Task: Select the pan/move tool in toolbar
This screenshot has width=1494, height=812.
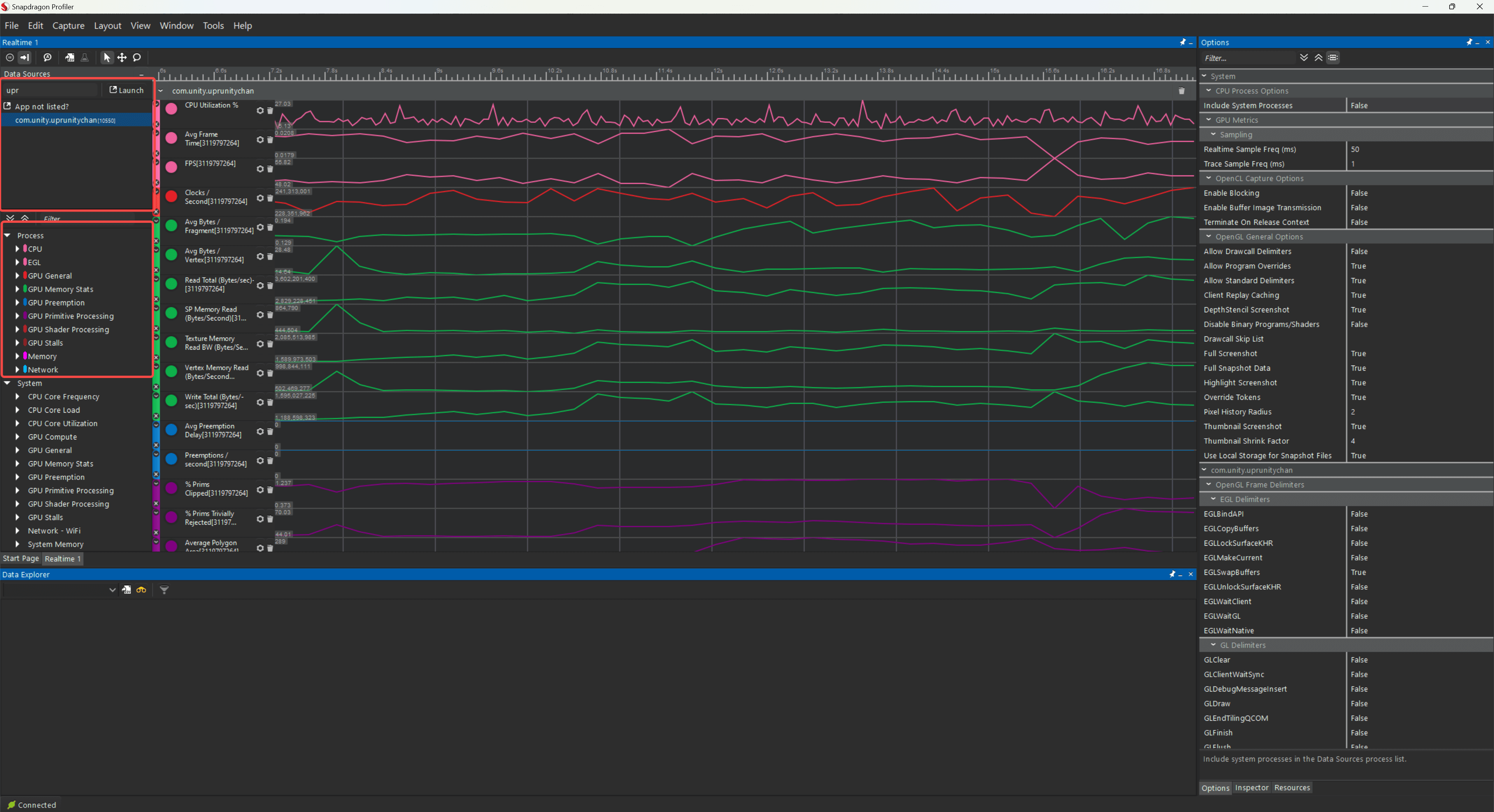Action: pyautogui.click(x=122, y=58)
